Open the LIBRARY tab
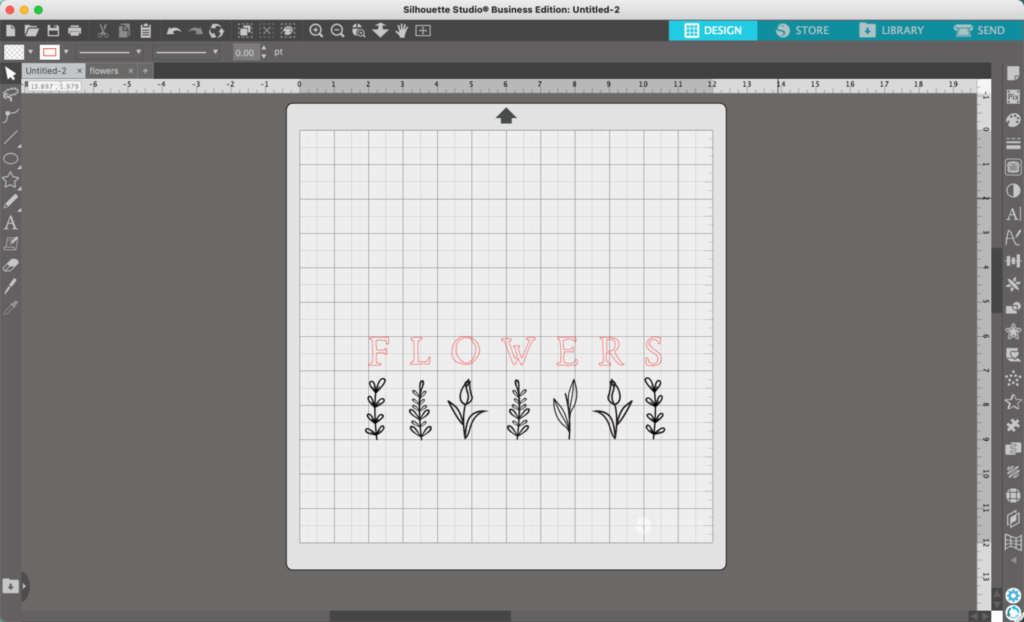Viewport: 1024px width, 622px height. pyautogui.click(x=891, y=30)
